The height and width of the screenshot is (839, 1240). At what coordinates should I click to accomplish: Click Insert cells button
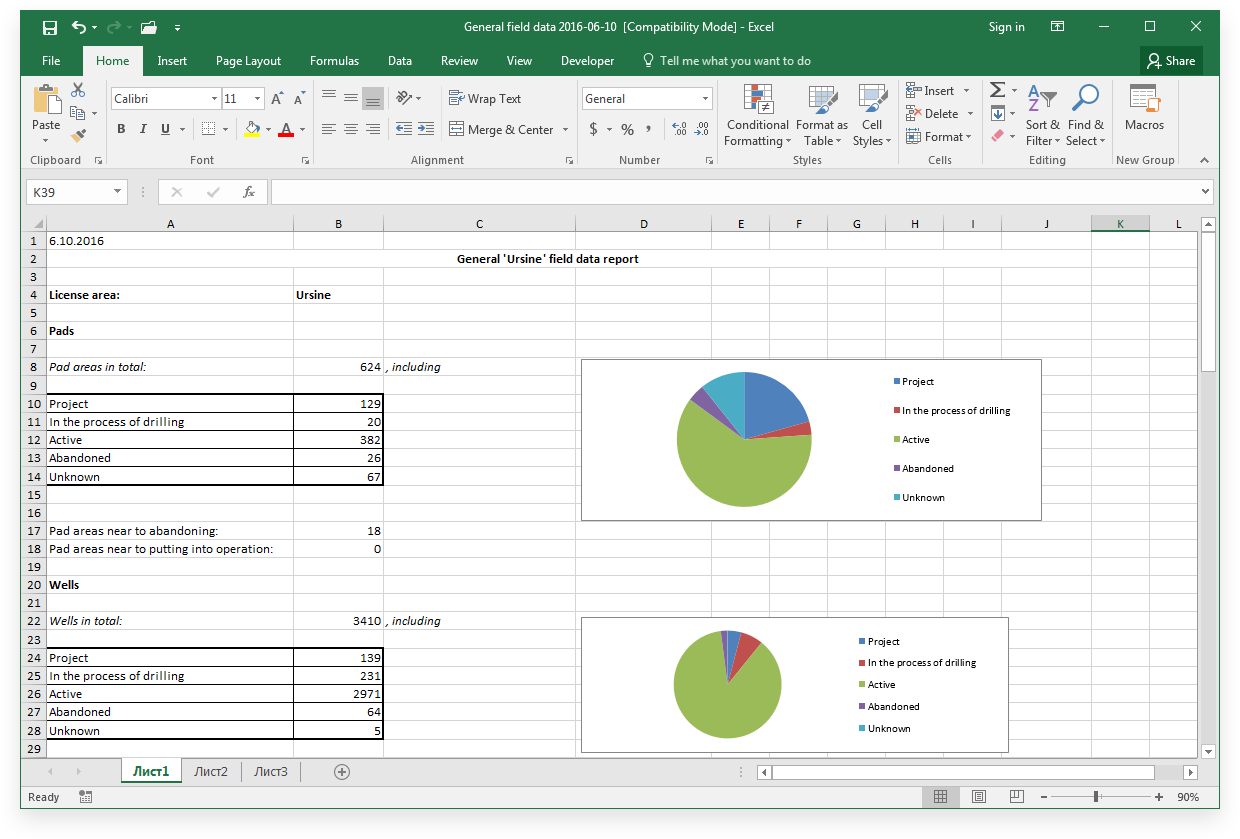(931, 91)
